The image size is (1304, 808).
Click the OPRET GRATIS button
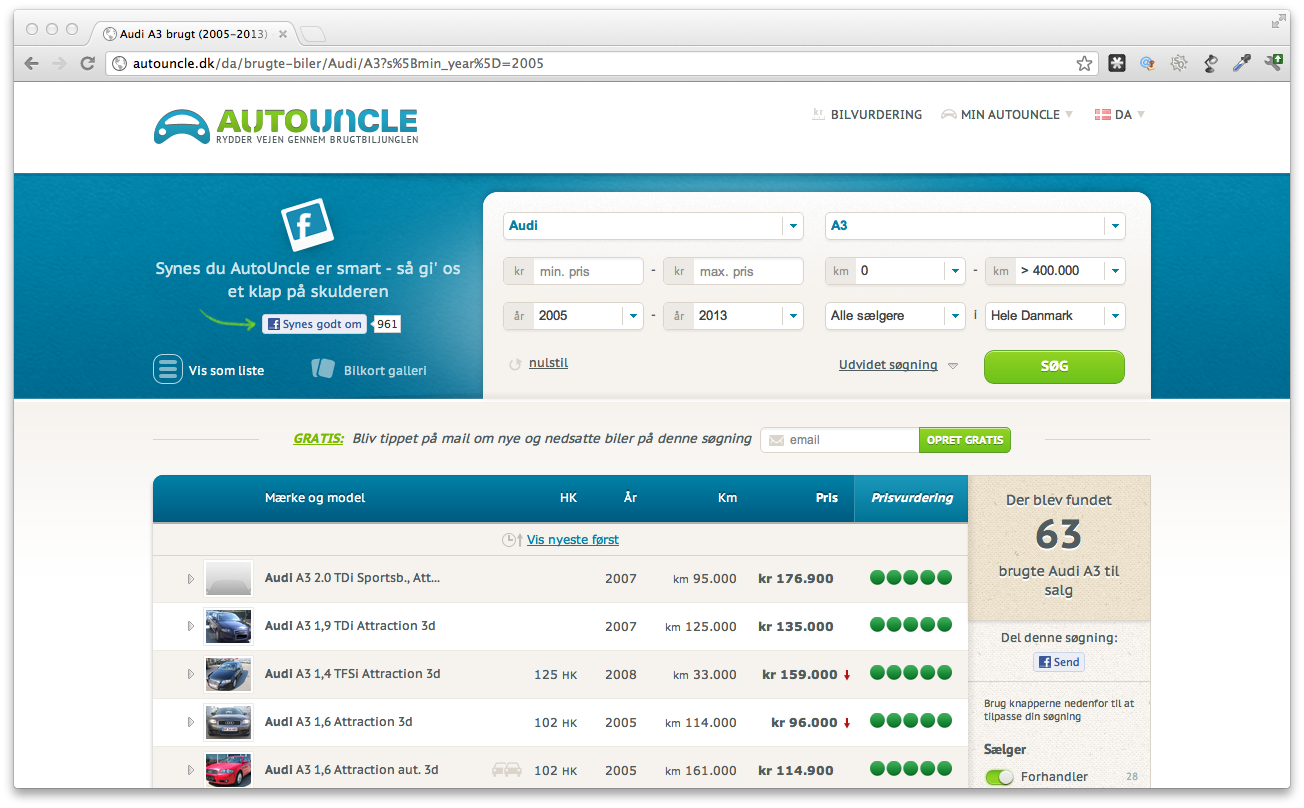coord(965,440)
